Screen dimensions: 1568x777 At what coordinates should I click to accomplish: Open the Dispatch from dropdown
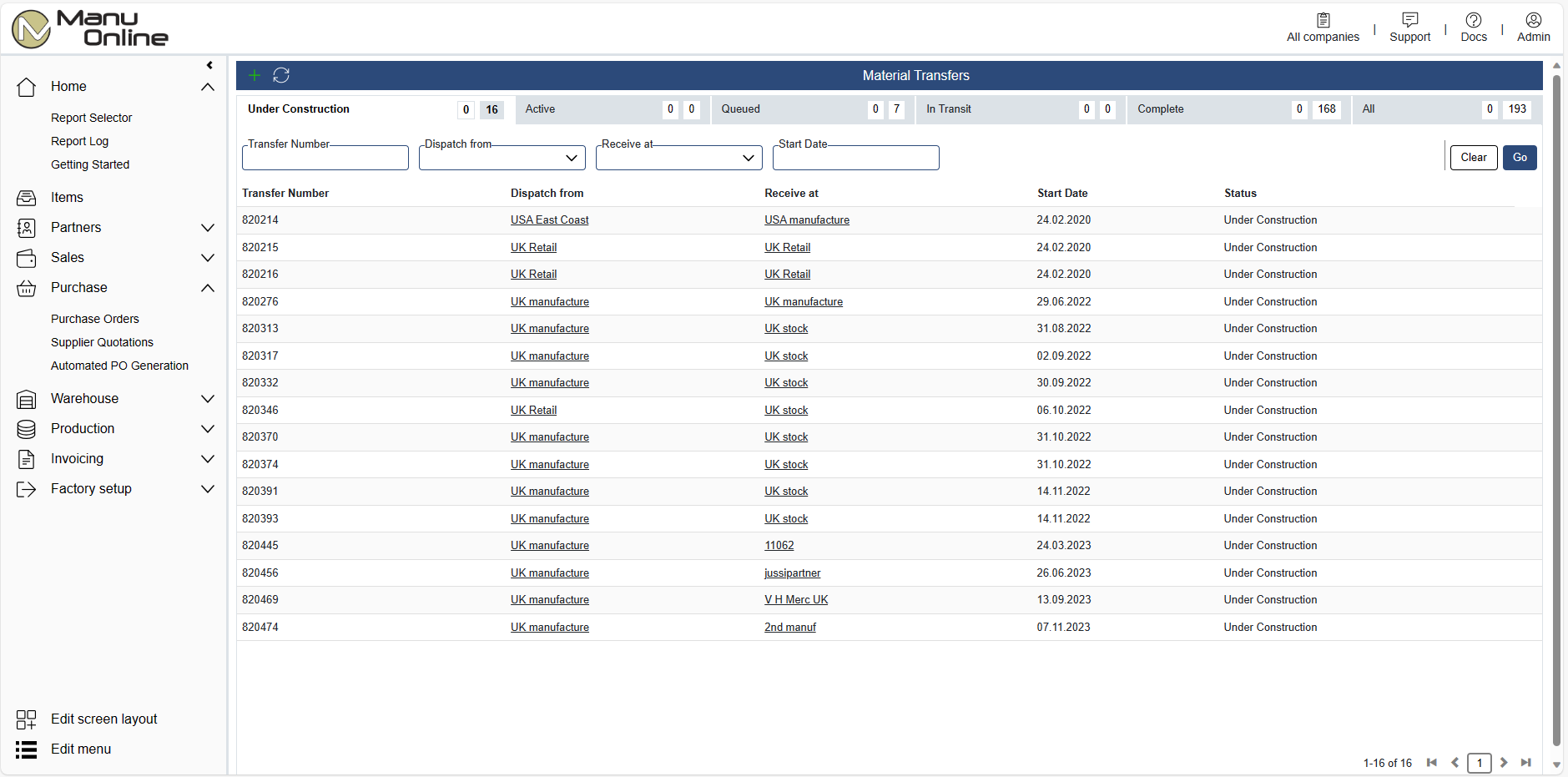pos(502,159)
